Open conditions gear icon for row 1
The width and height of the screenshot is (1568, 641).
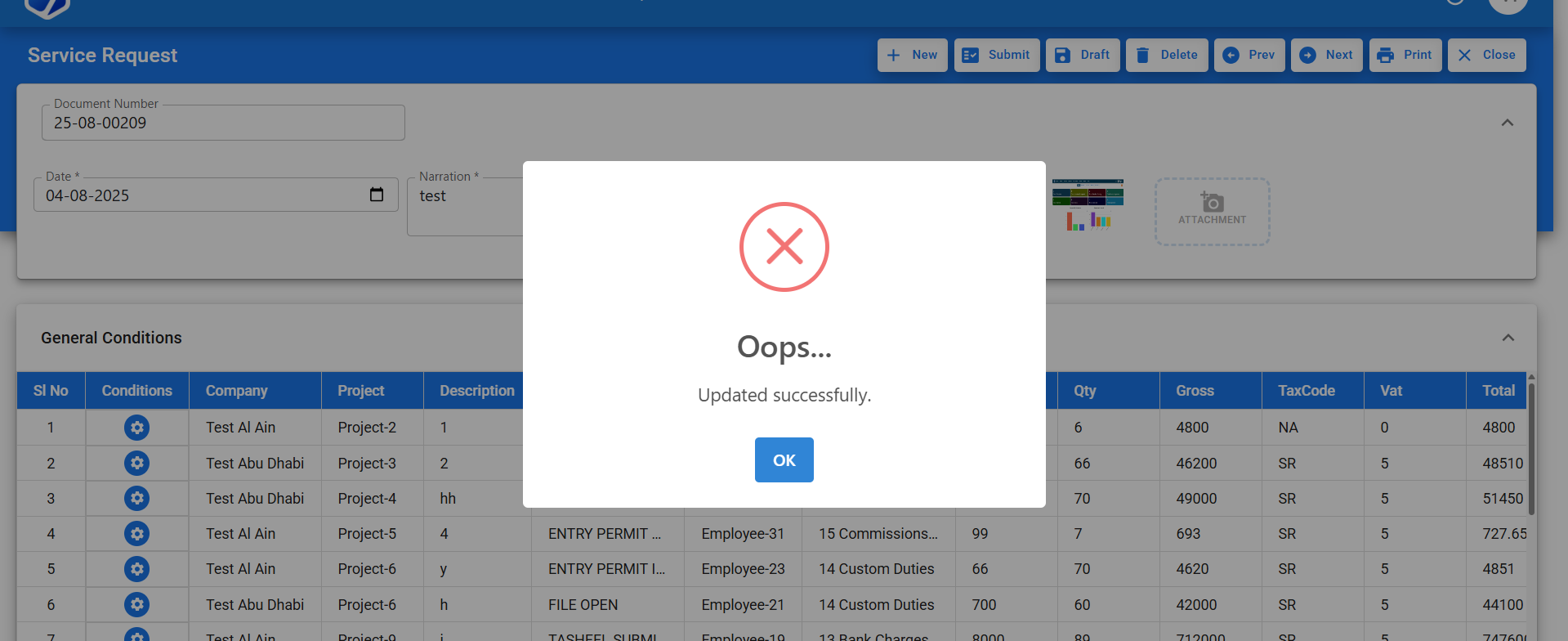coord(136,428)
